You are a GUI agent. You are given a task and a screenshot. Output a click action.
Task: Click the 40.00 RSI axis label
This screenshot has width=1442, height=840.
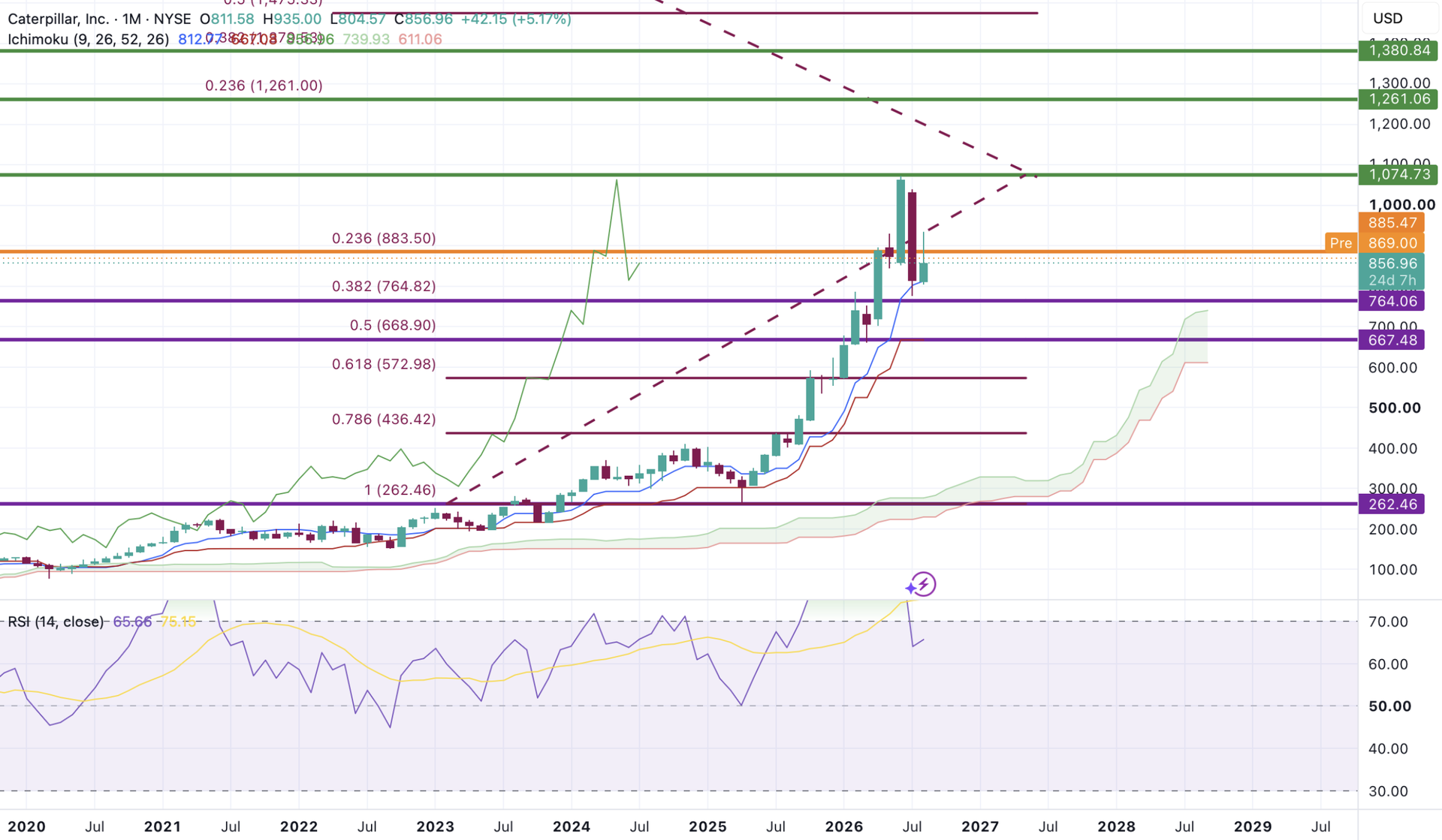(x=1388, y=748)
